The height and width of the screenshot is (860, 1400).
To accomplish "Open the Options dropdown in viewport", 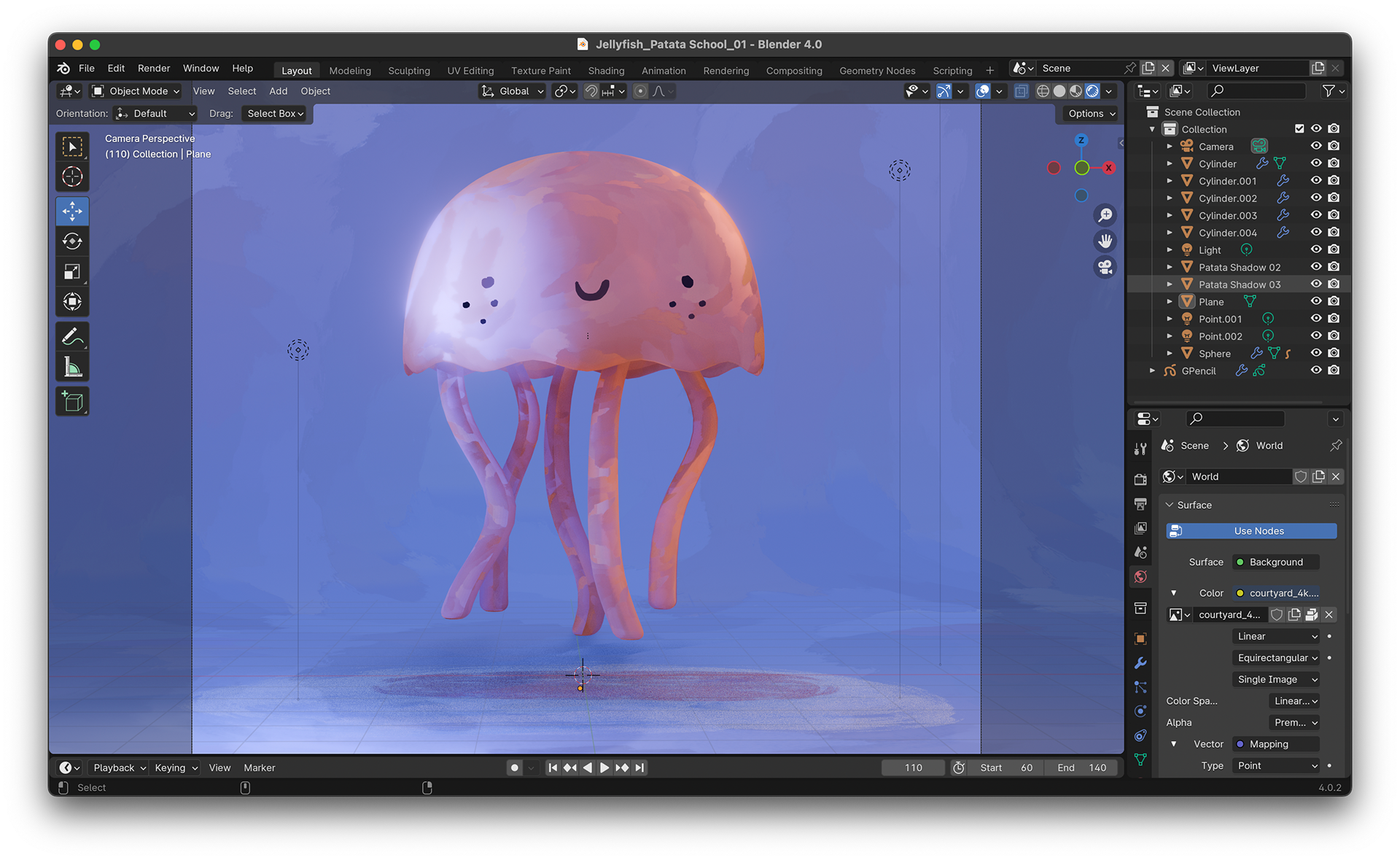I will pyautogui.click(x=1091, y=114).
